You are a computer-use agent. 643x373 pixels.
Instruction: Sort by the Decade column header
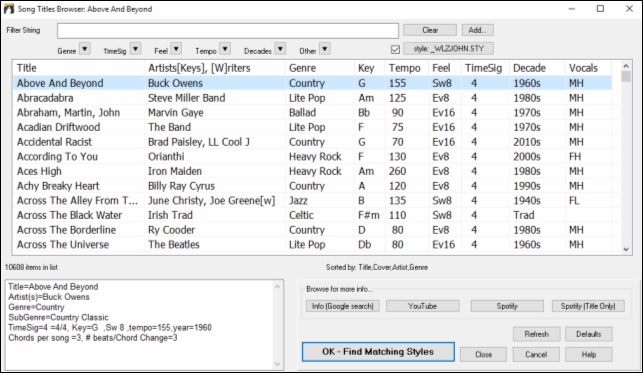point(537,68)
